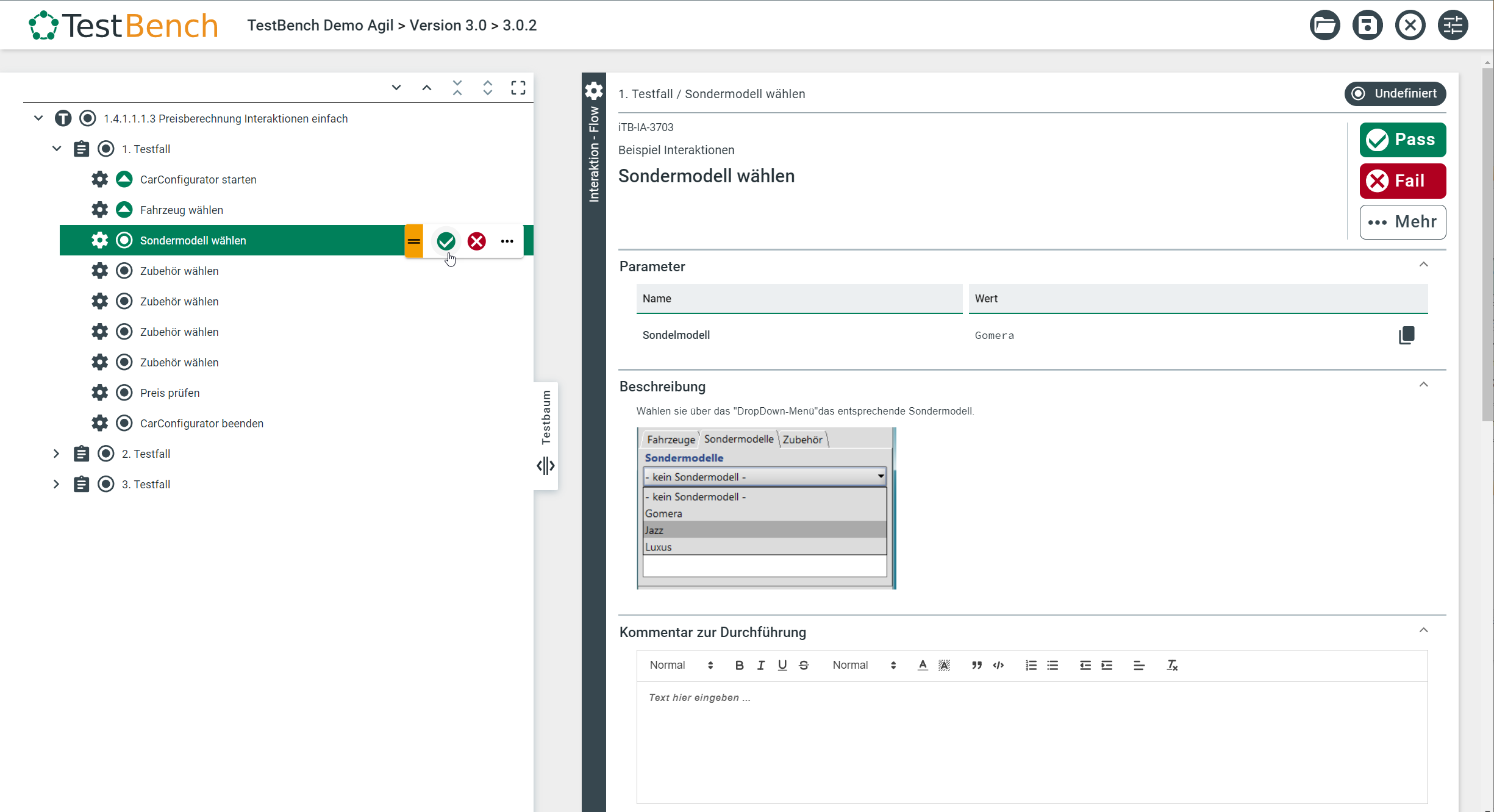Open first Normal heading style dropdown
Screen dimensions: 1494x812
pyautogui.click(x=681, y=665)
